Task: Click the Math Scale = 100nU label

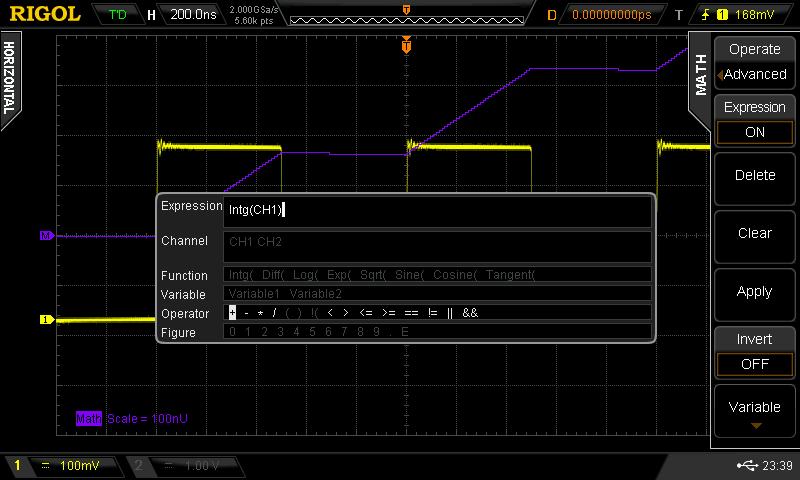Action: coord(132,419)
